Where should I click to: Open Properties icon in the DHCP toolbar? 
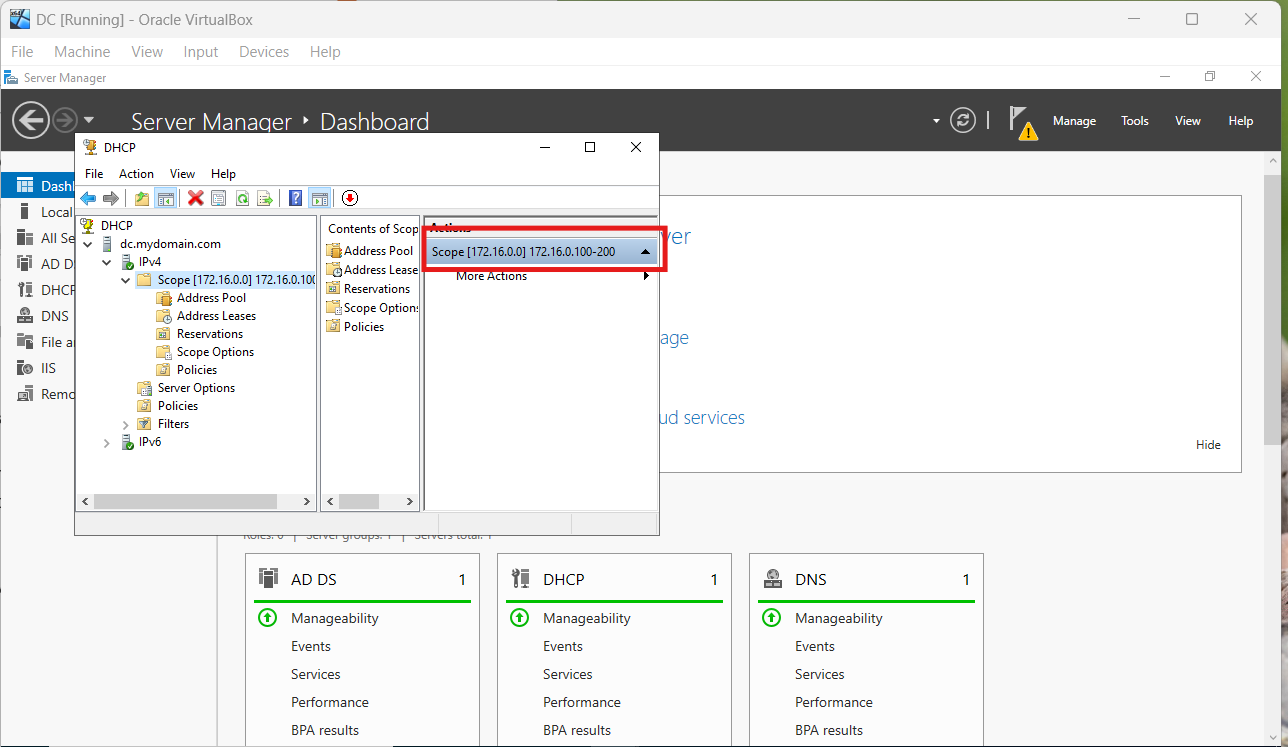click(219, 198)
